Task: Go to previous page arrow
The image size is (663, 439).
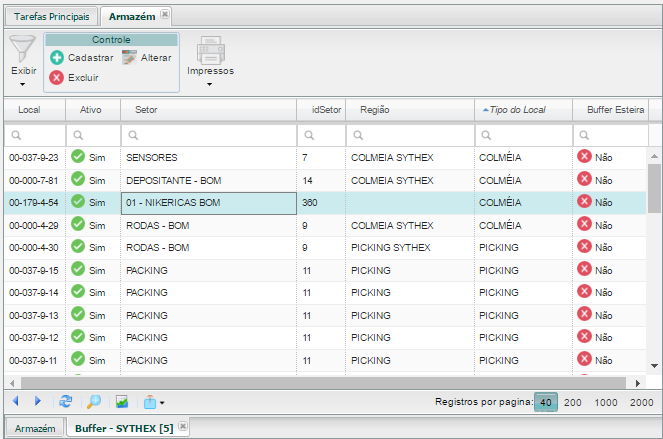Action: pos(16,401)
